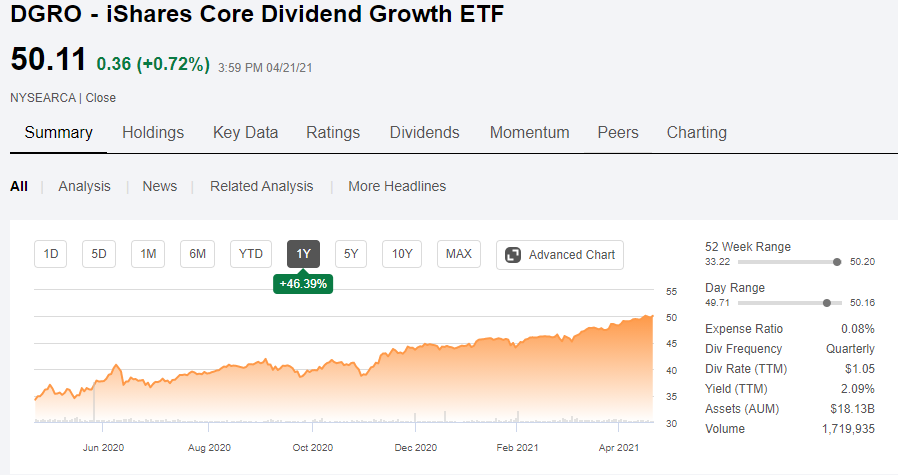
Task: Click the Jun 2020 axis label
Action: (103, 447)
